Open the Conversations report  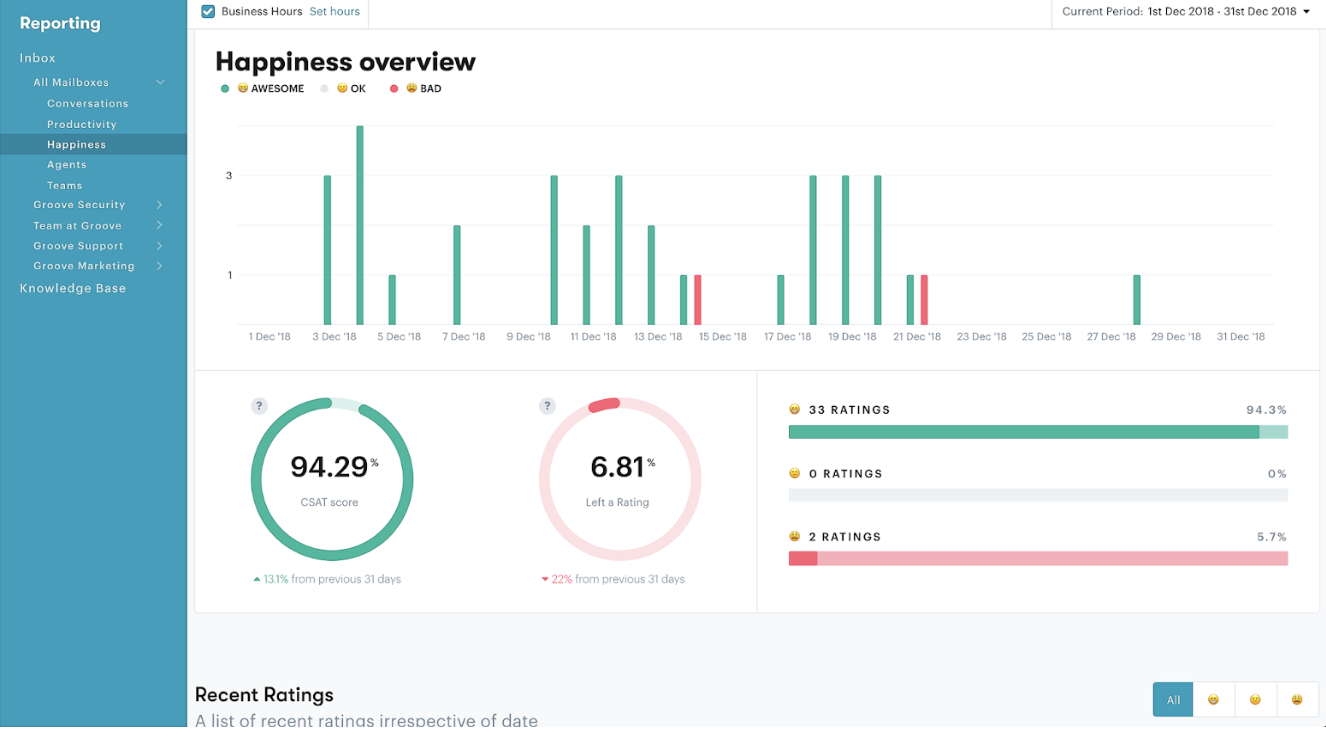click(88, 104)
